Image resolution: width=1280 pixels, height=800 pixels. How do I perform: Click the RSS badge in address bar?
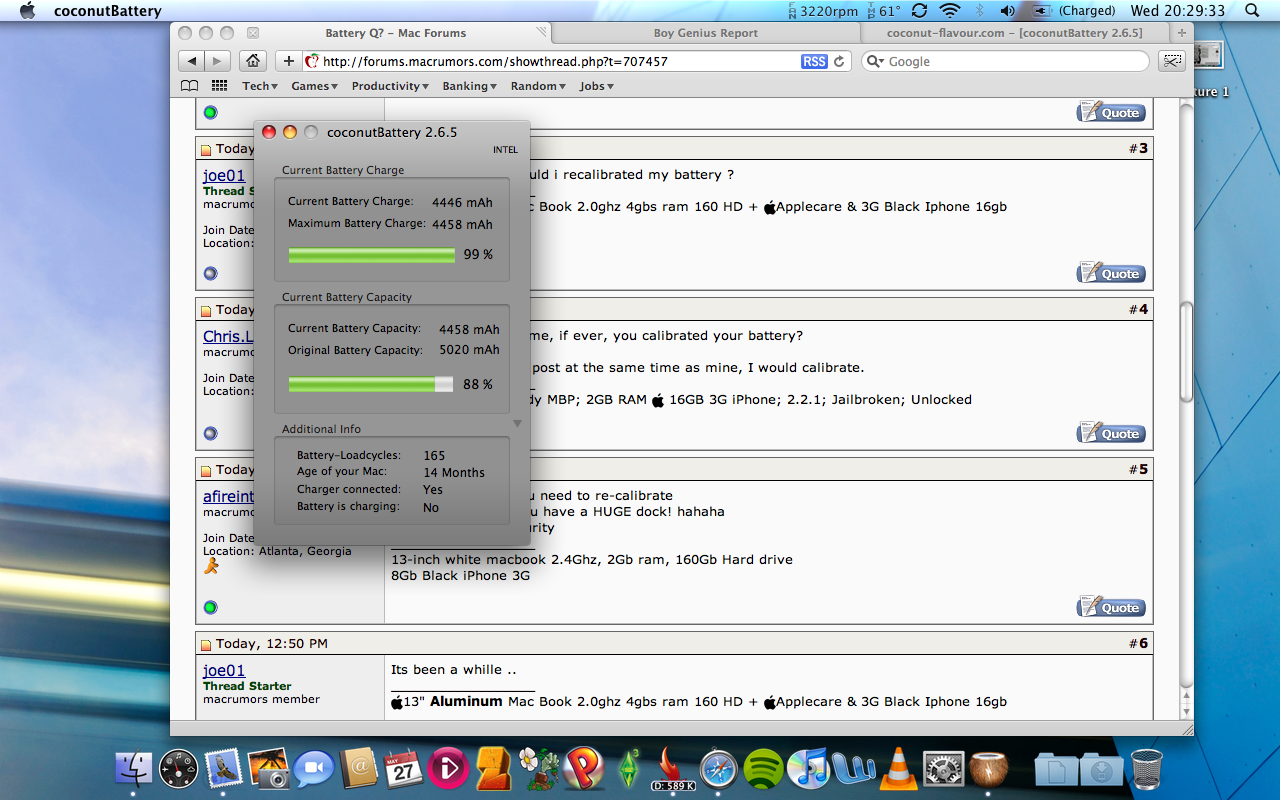point(814,61)
